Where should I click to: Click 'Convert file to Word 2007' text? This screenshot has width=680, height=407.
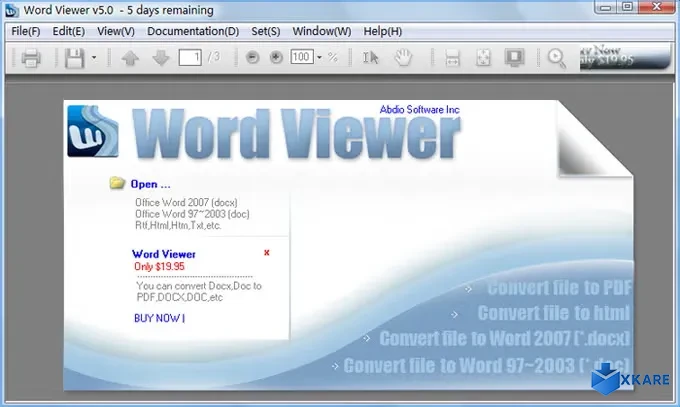(504, 339)
